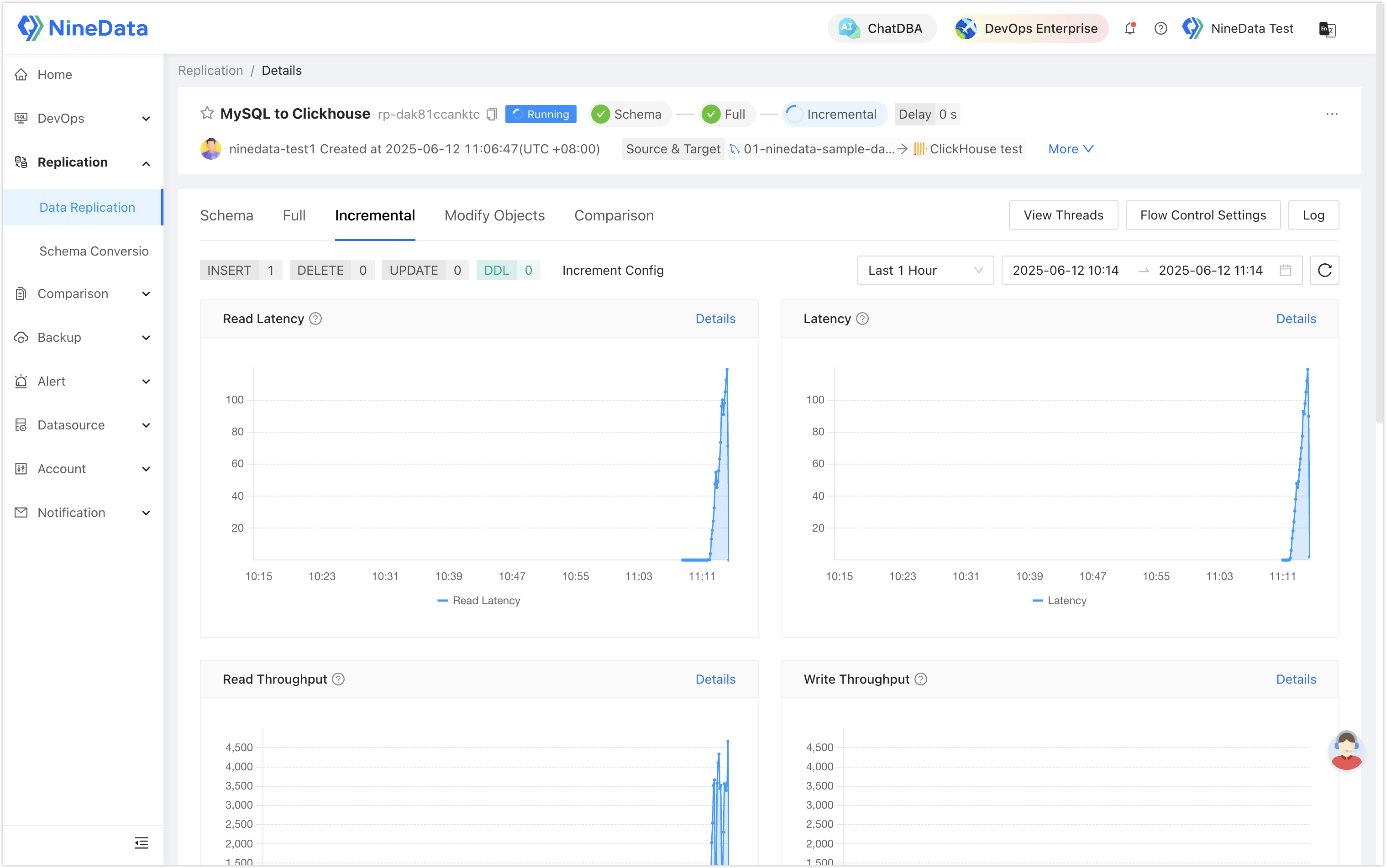Expand the Comparison sidebar menu
1386x868 pixels.
coord(83,293)
